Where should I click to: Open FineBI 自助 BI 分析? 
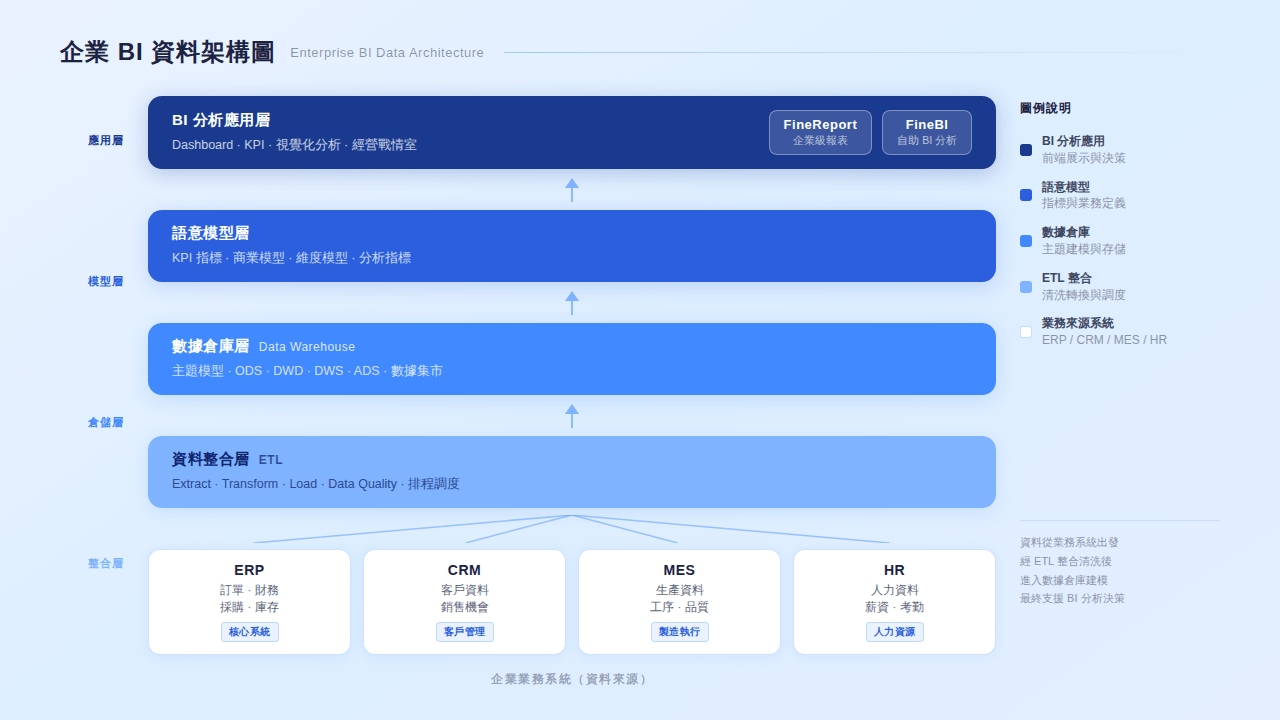(926, 131)
